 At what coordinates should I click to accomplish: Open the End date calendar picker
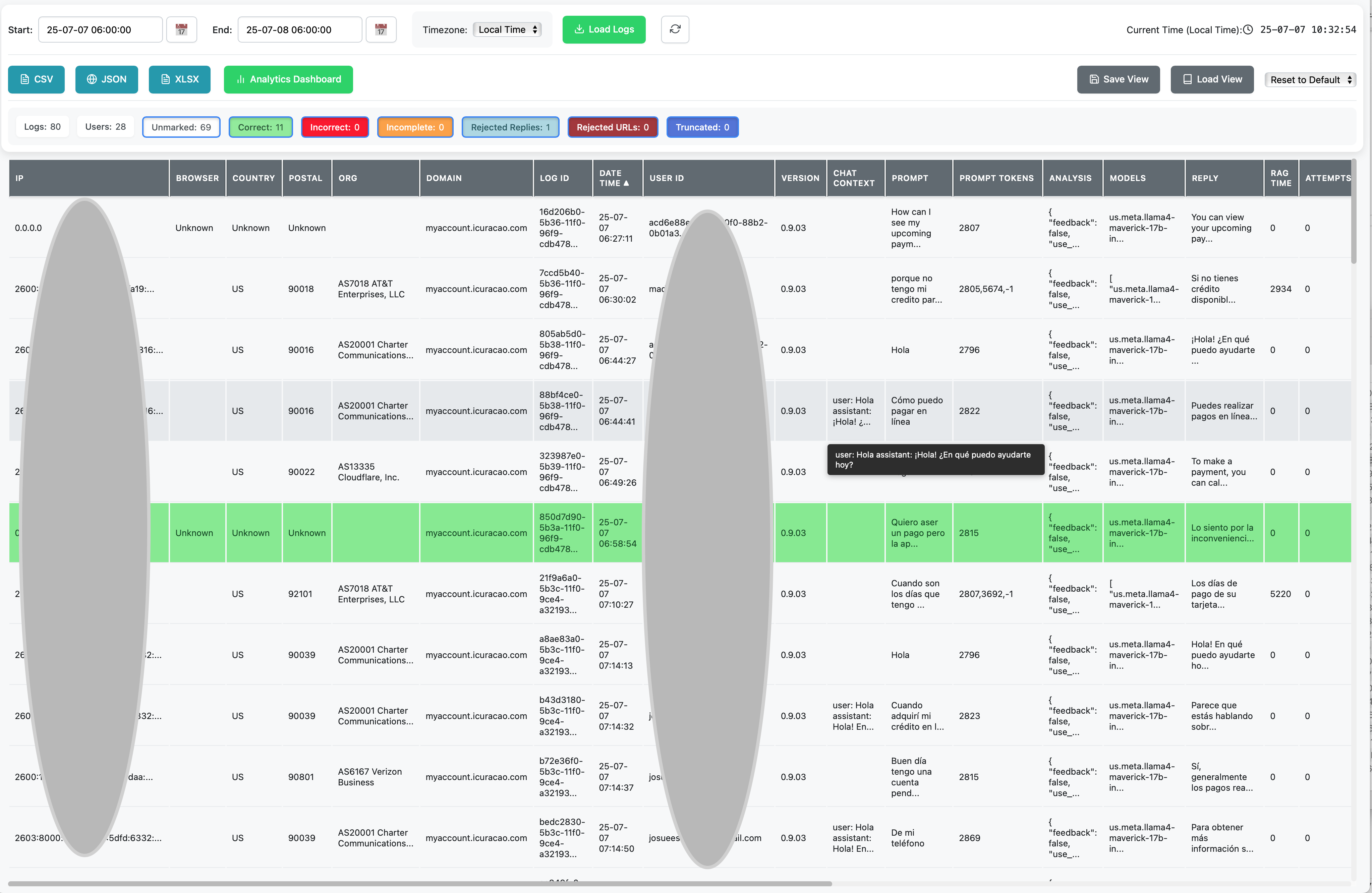[x=381, y=29]
